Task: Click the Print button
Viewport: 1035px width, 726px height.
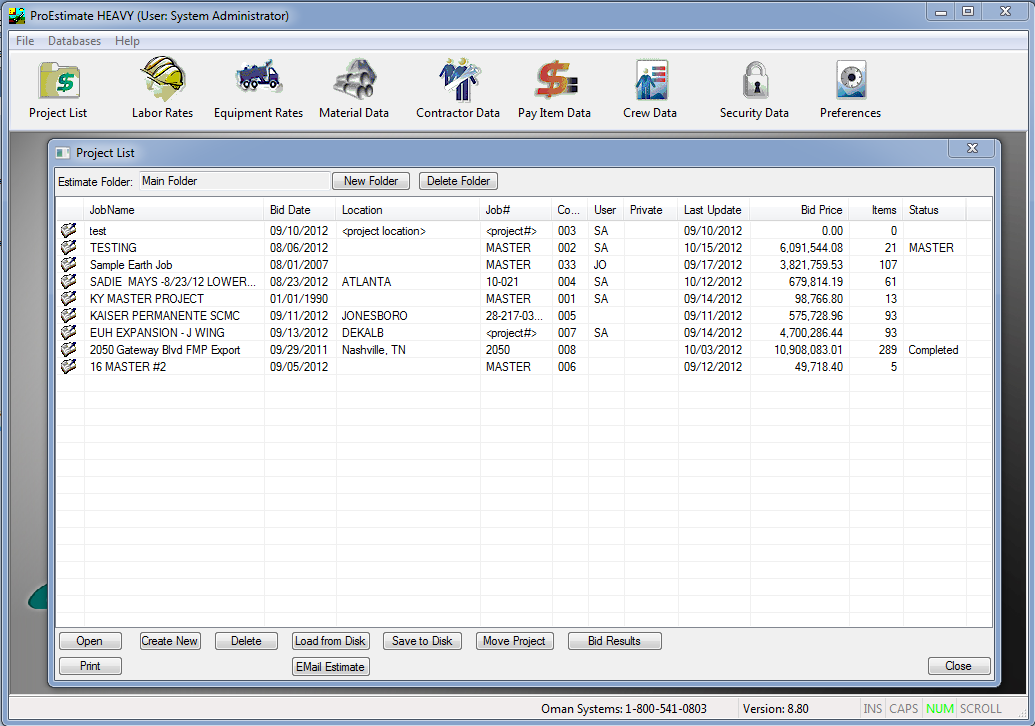Action: (90, 666)
